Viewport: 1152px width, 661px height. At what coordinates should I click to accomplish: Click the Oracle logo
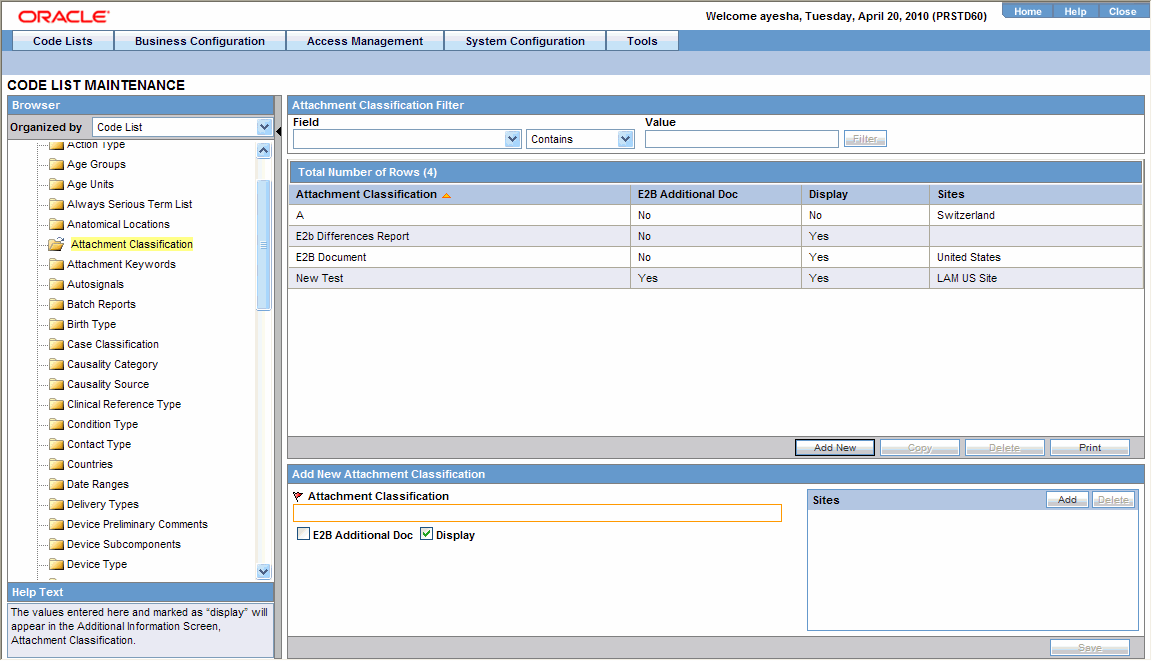[x=64, y=16]
